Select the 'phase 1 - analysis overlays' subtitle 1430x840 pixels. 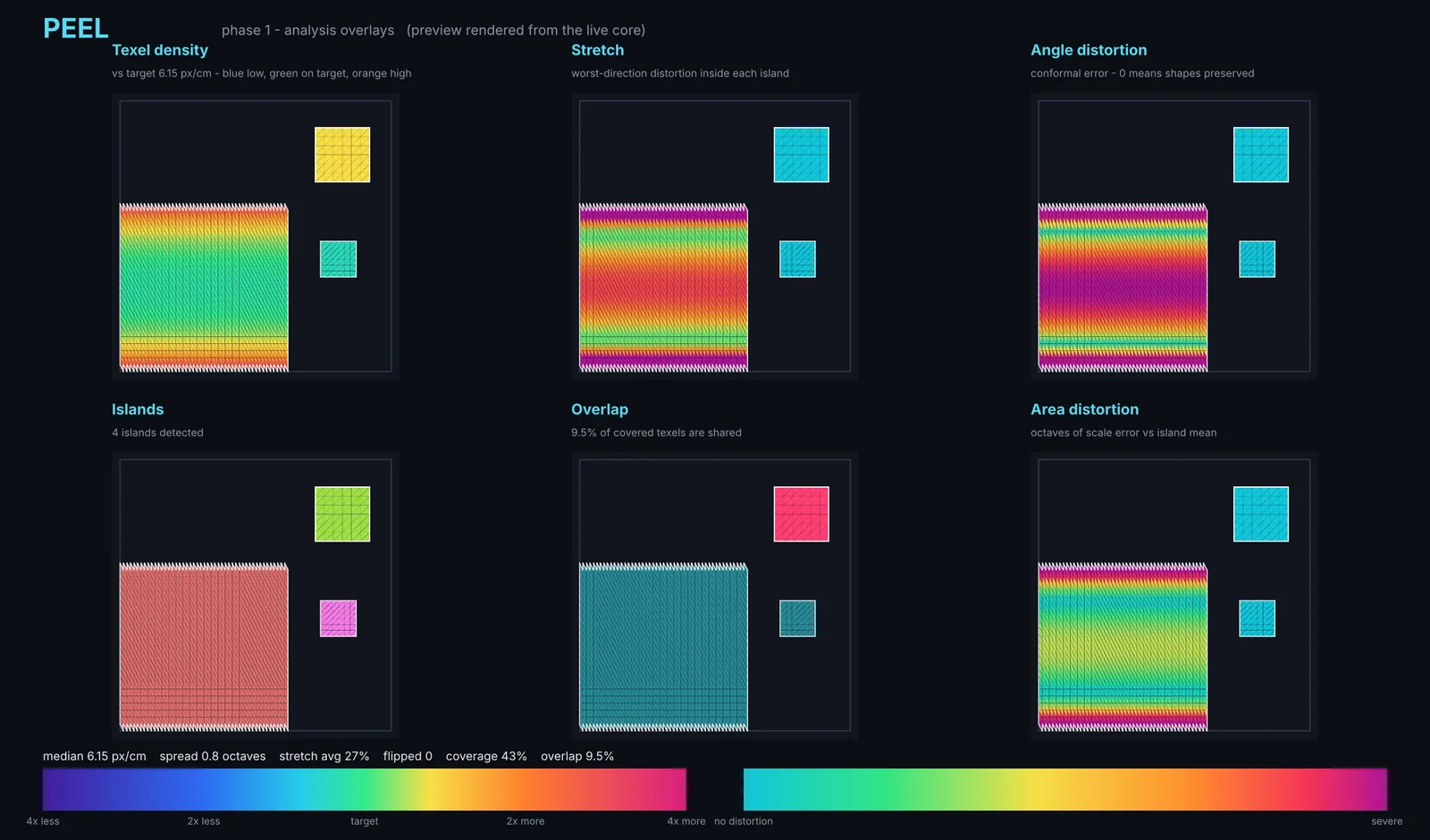pos(307,30)
